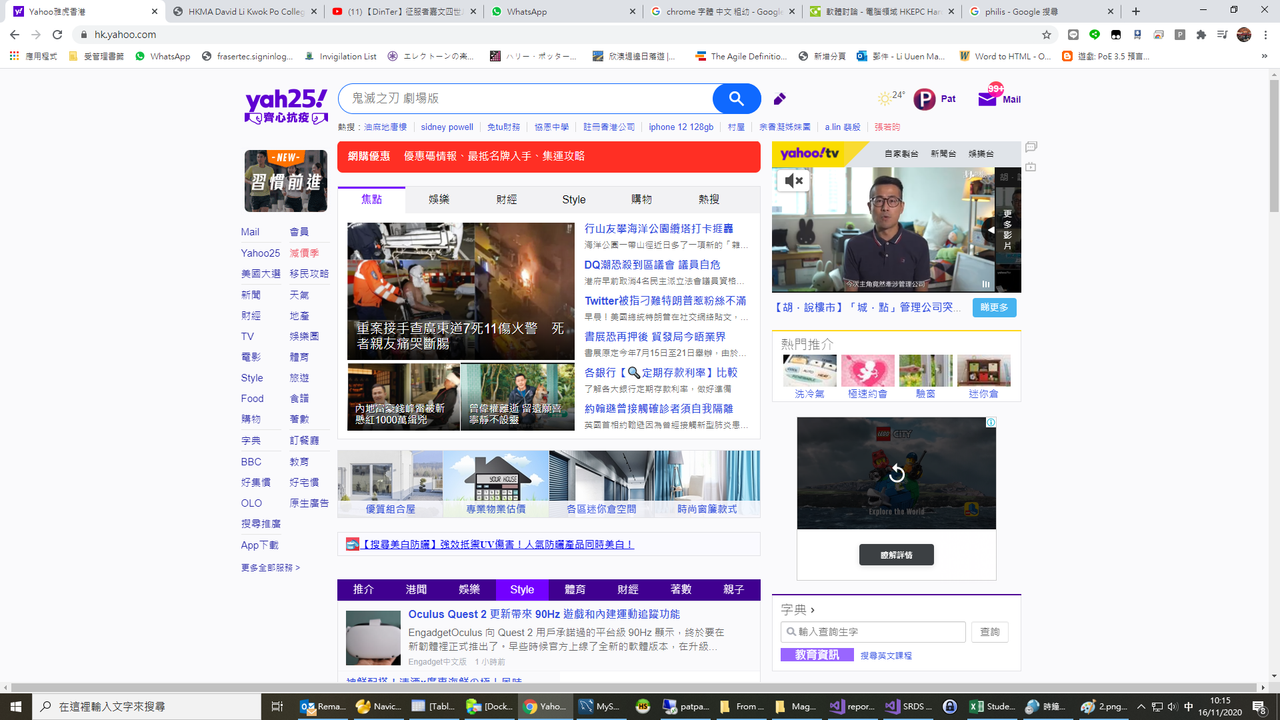The height and width of the screenshot is (720, 1280).
Task: Open the 習慣前進 NEW promo thumbnail
Action: 286,181
